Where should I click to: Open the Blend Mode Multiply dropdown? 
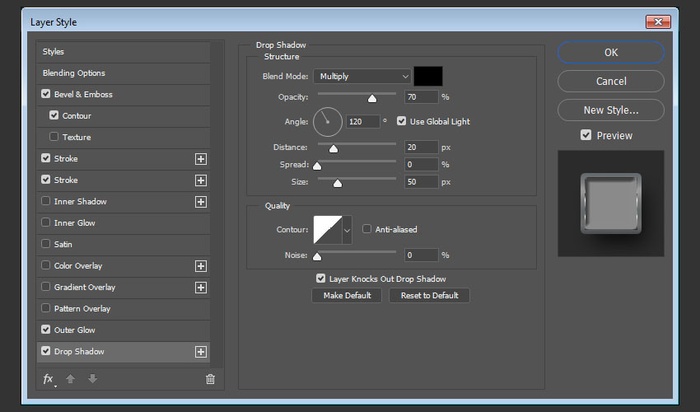click(x=362, y=76)
